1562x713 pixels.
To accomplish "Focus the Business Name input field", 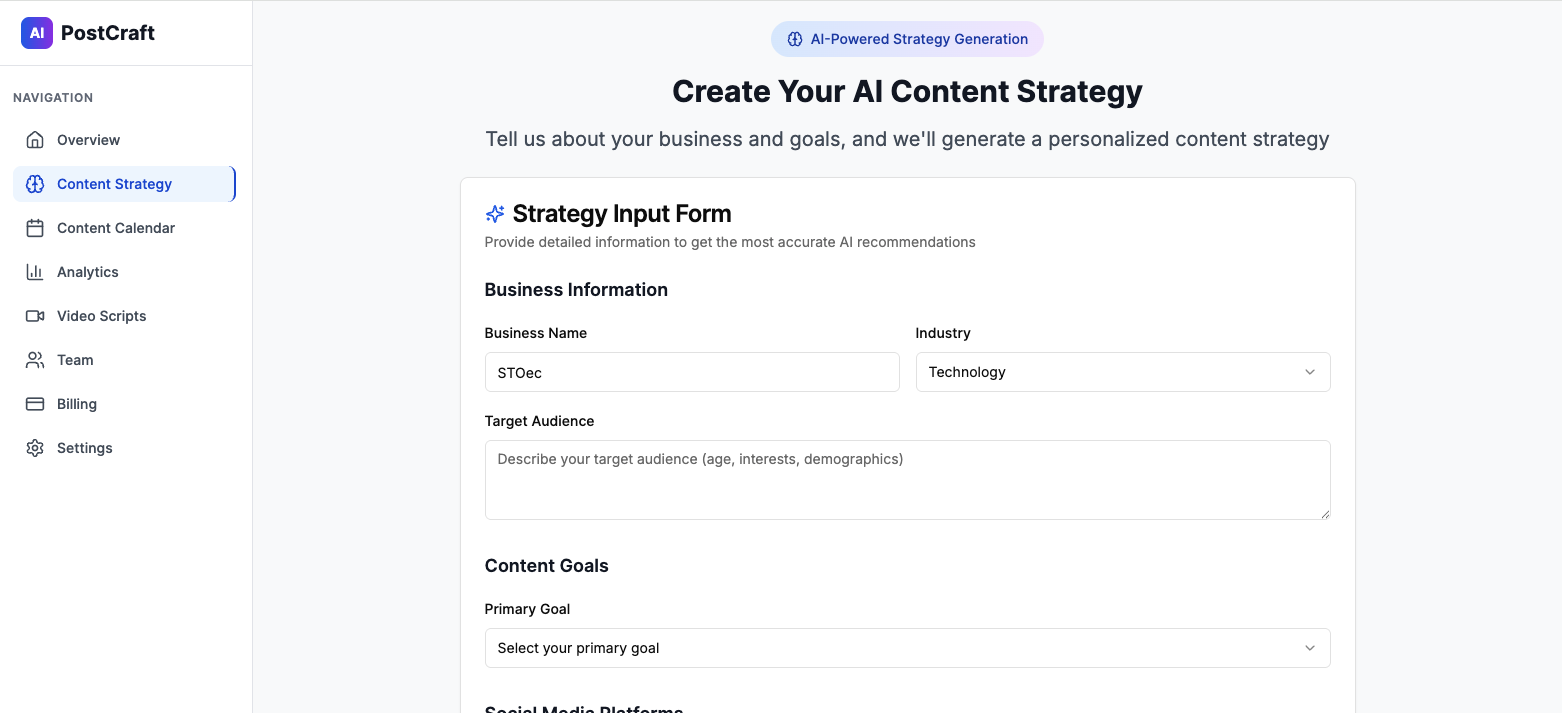I will click(x=692, y=372).
